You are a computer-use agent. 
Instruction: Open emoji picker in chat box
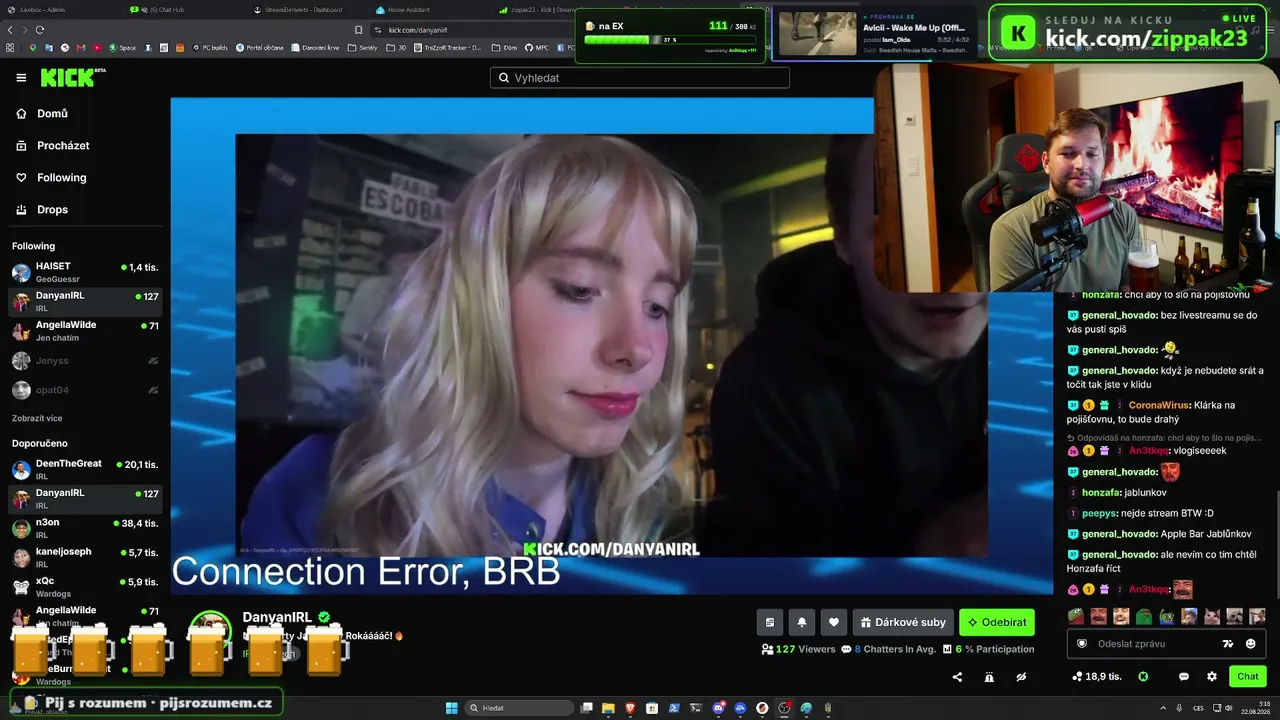click(x=1250, y=644)
